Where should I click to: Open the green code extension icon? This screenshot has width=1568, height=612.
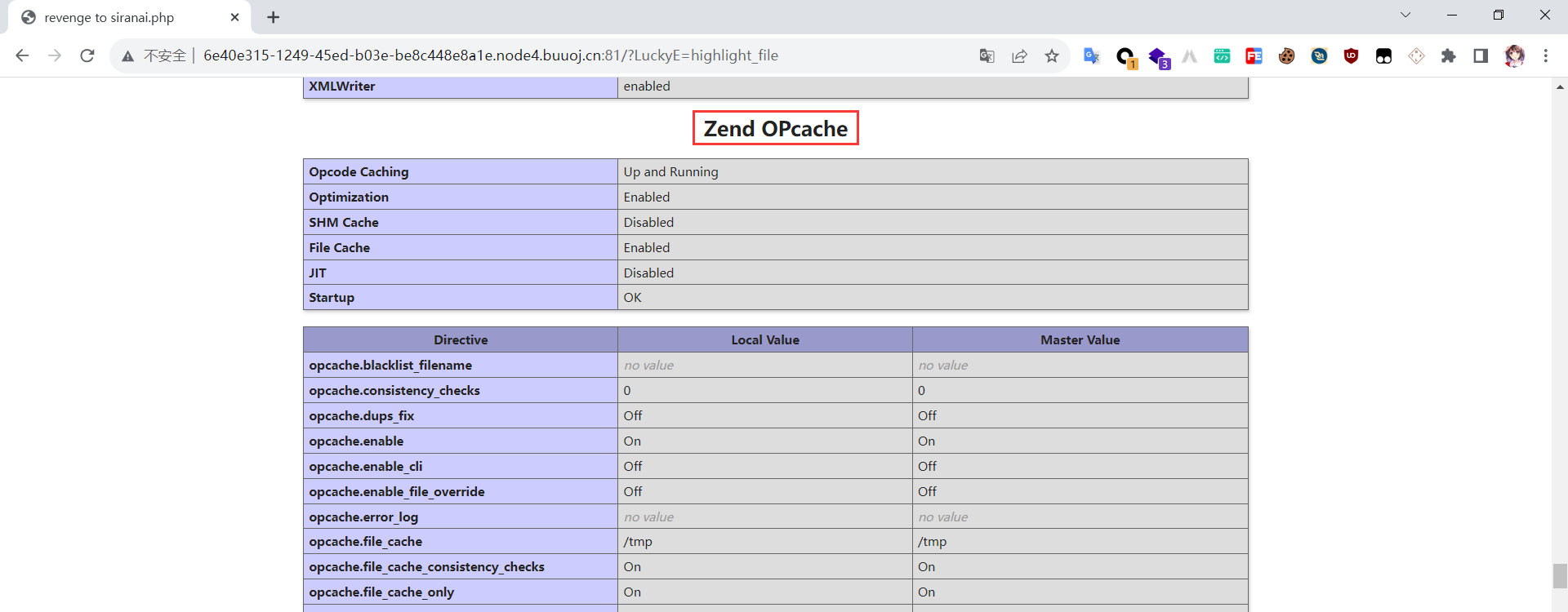(x=1222, y=55)
